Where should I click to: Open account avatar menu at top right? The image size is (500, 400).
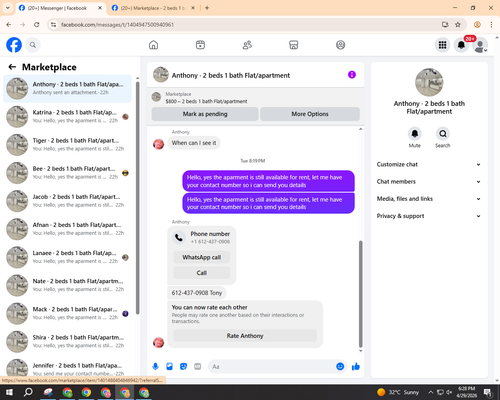tap(480, 45)
